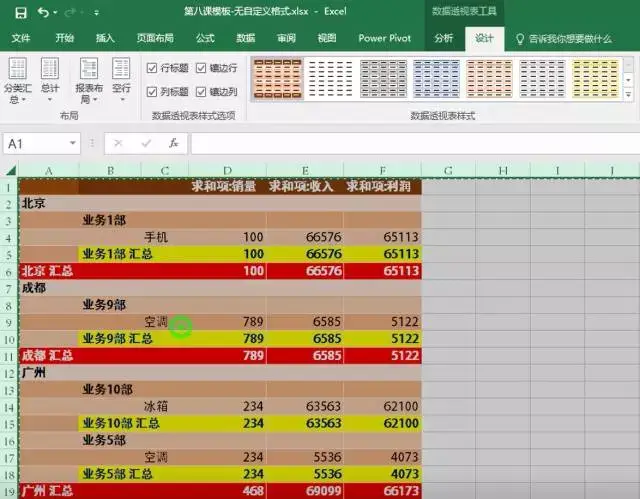Click the 求和项:利润 header cell
Viewport: 640px width, 499px height.
coord(382,186)
